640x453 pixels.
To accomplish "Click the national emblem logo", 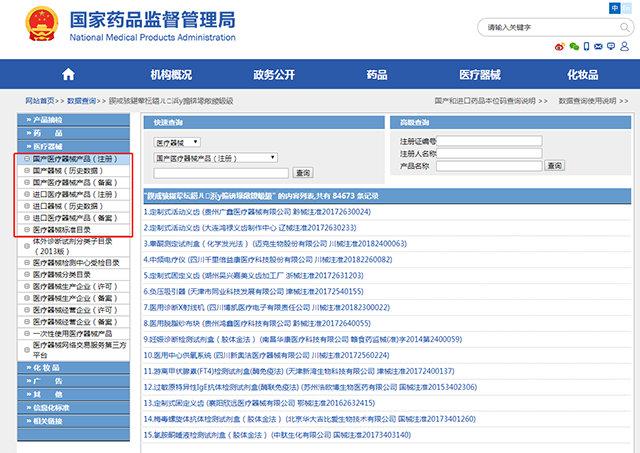I will (x=42, y=24).
